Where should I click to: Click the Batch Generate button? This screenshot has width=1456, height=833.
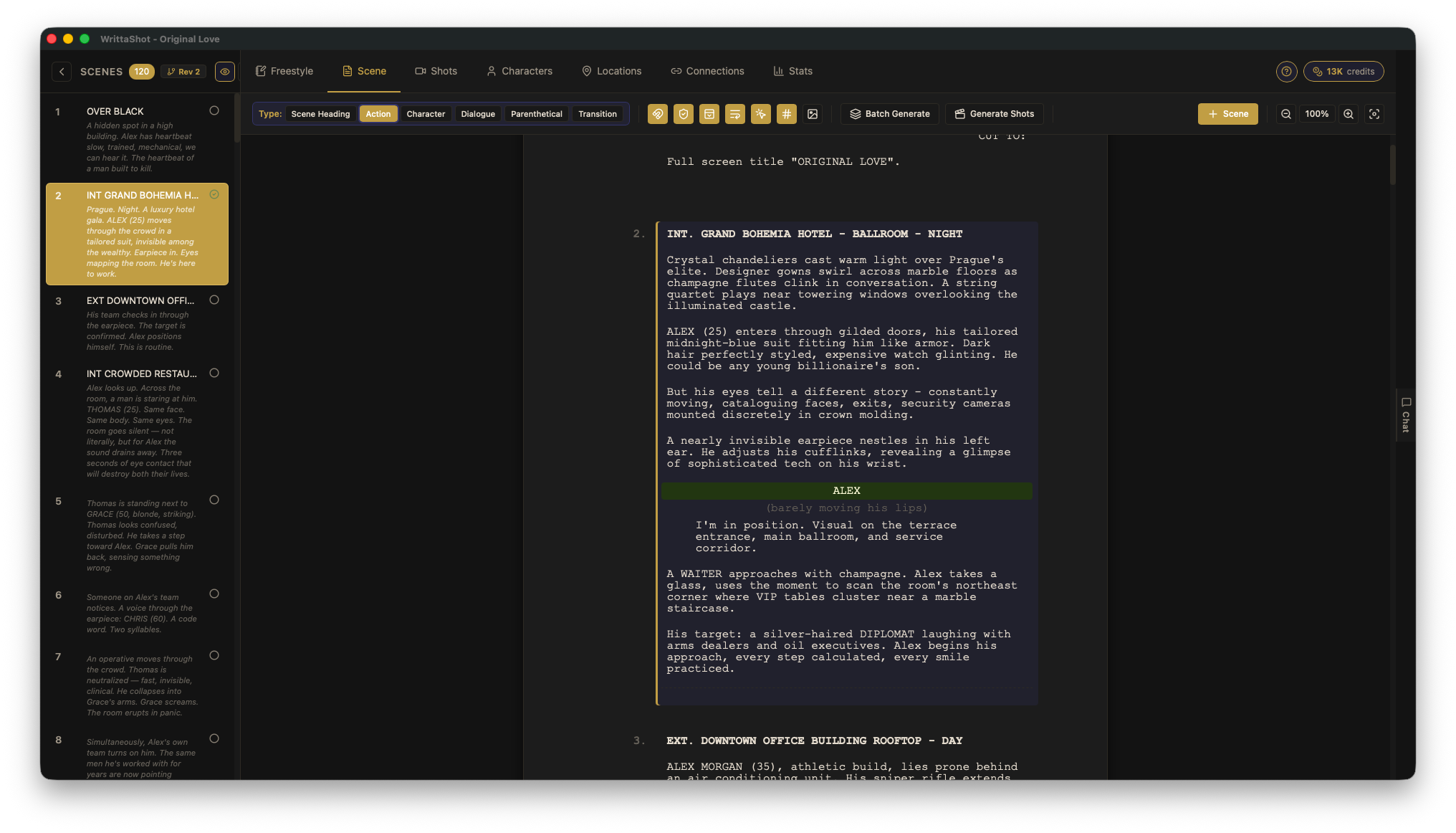(889, 113)
